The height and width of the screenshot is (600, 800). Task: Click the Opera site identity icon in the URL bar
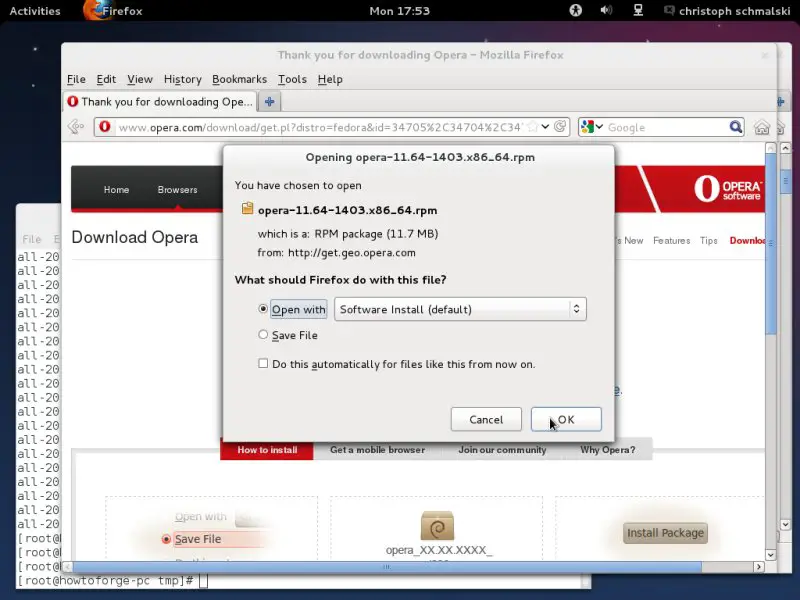[x=105, y=127]
